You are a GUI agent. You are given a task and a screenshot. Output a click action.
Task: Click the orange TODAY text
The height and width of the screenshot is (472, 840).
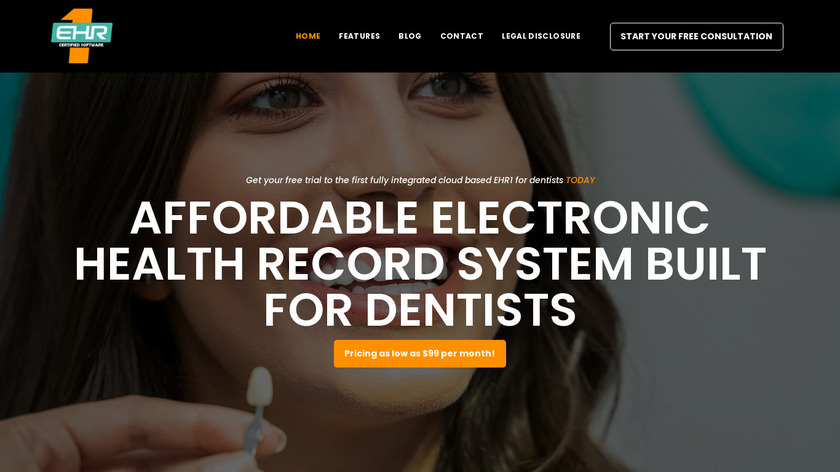point(580,181)
